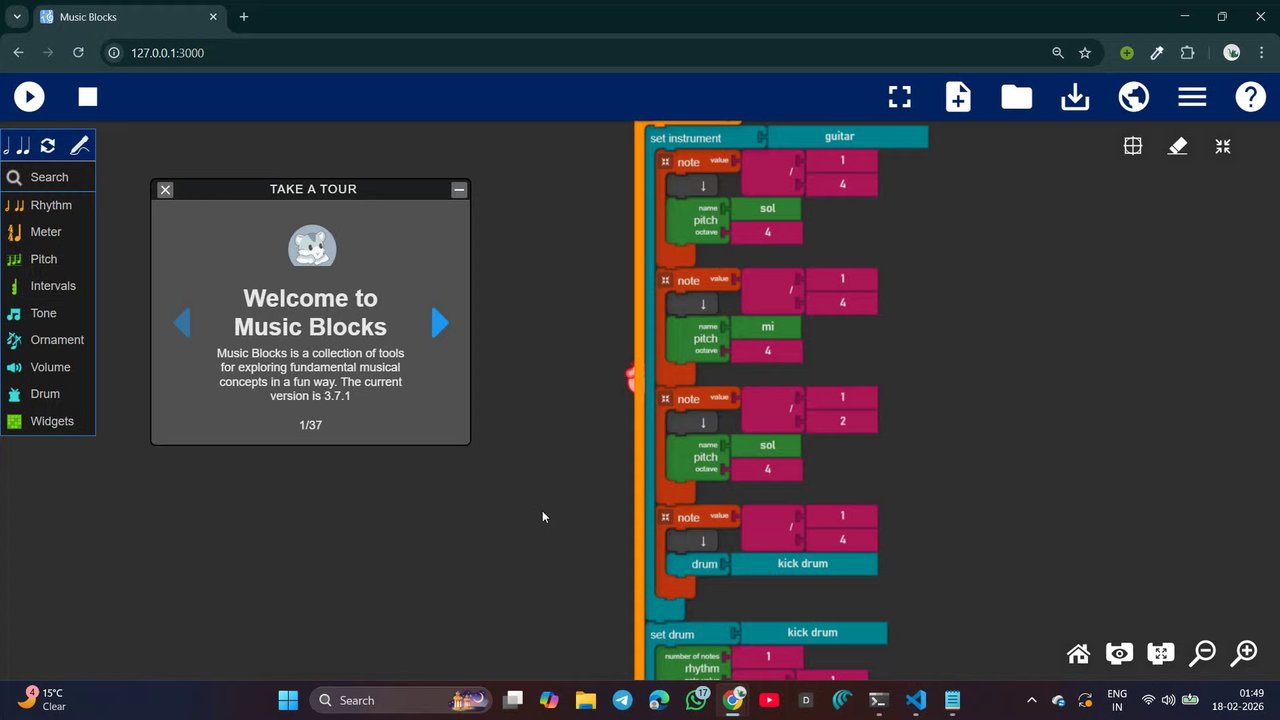
Task: Click the guitar instrument value block
Action: pos(848,137)
